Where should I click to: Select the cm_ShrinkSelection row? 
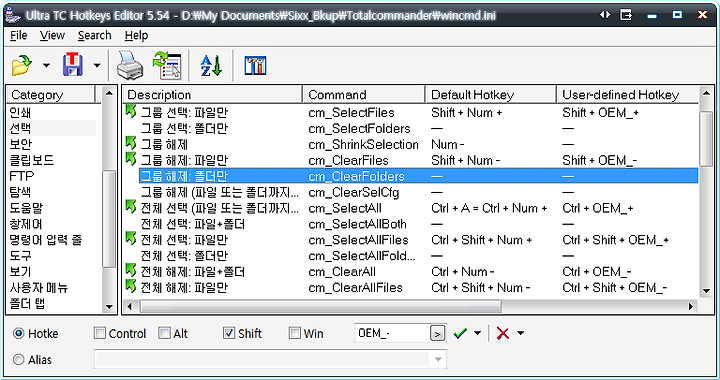(x=411, y=145)
